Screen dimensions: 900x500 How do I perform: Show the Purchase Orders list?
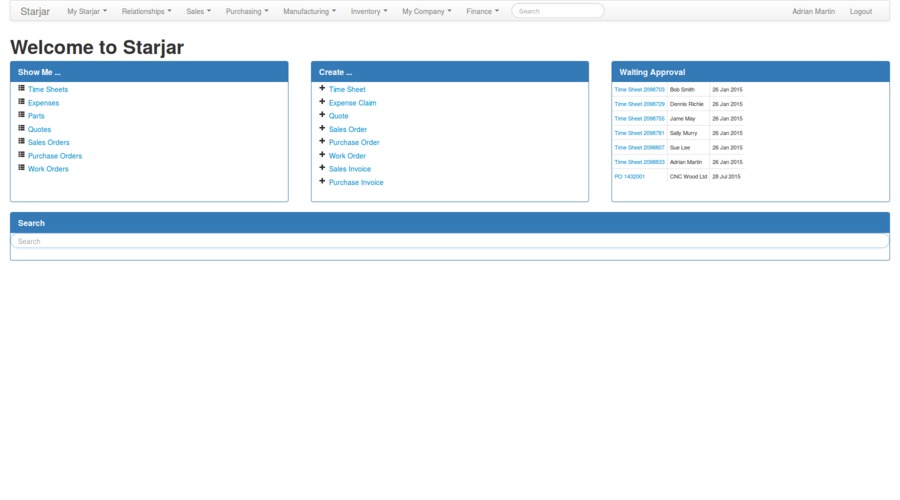coord(55,156)
